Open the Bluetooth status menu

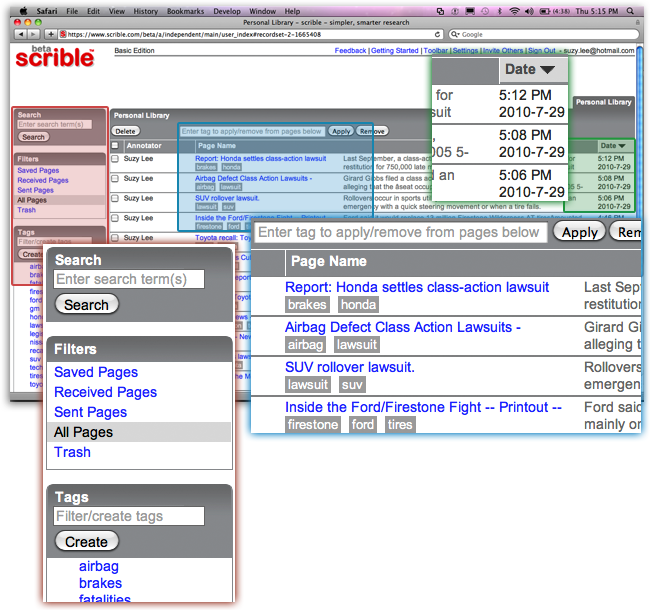(x=500, y=11)
